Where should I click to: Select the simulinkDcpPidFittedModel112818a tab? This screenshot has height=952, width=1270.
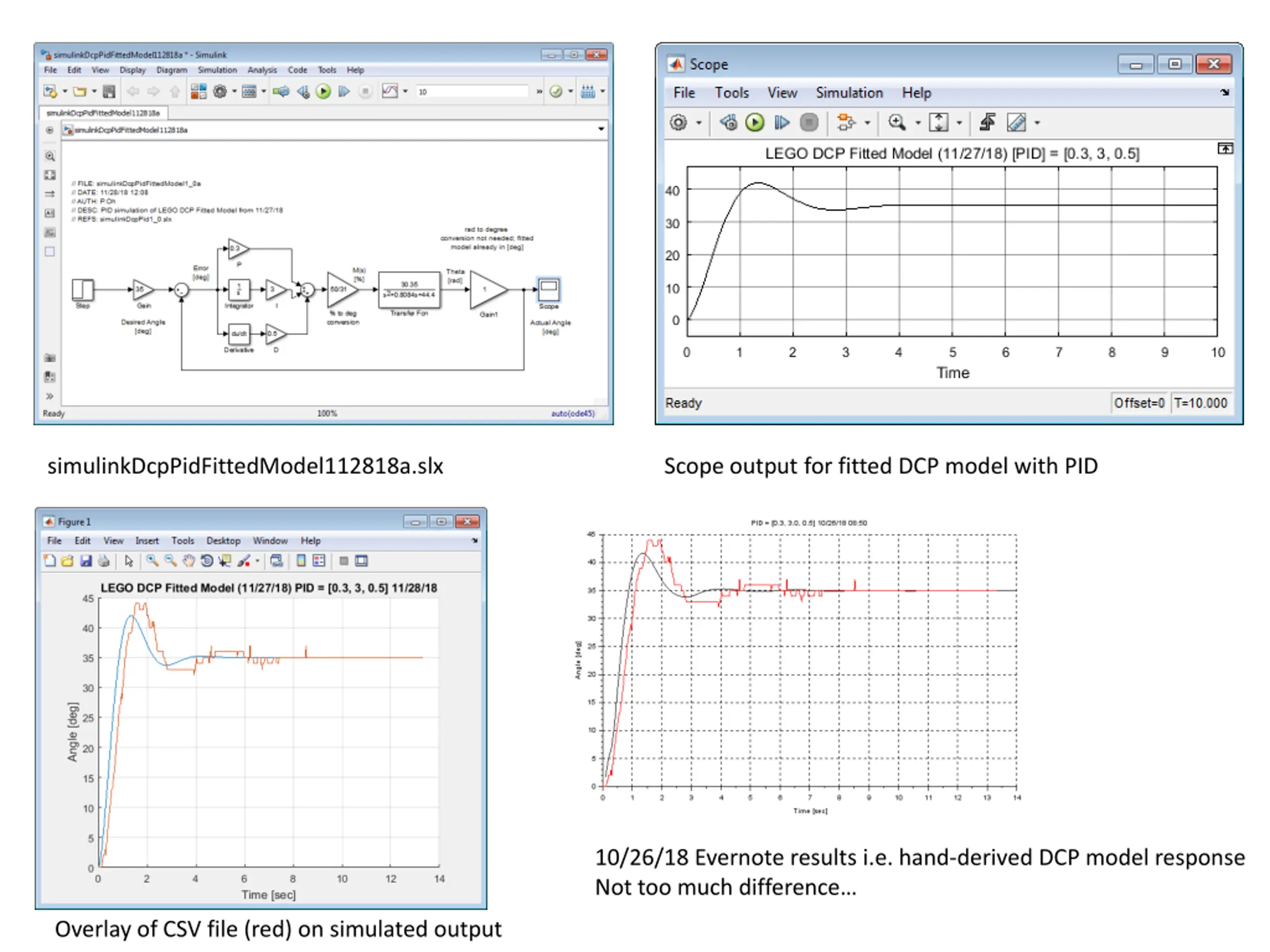103,113
